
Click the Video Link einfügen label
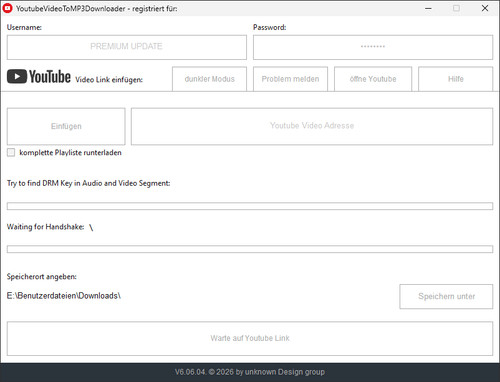coord(109,80)
